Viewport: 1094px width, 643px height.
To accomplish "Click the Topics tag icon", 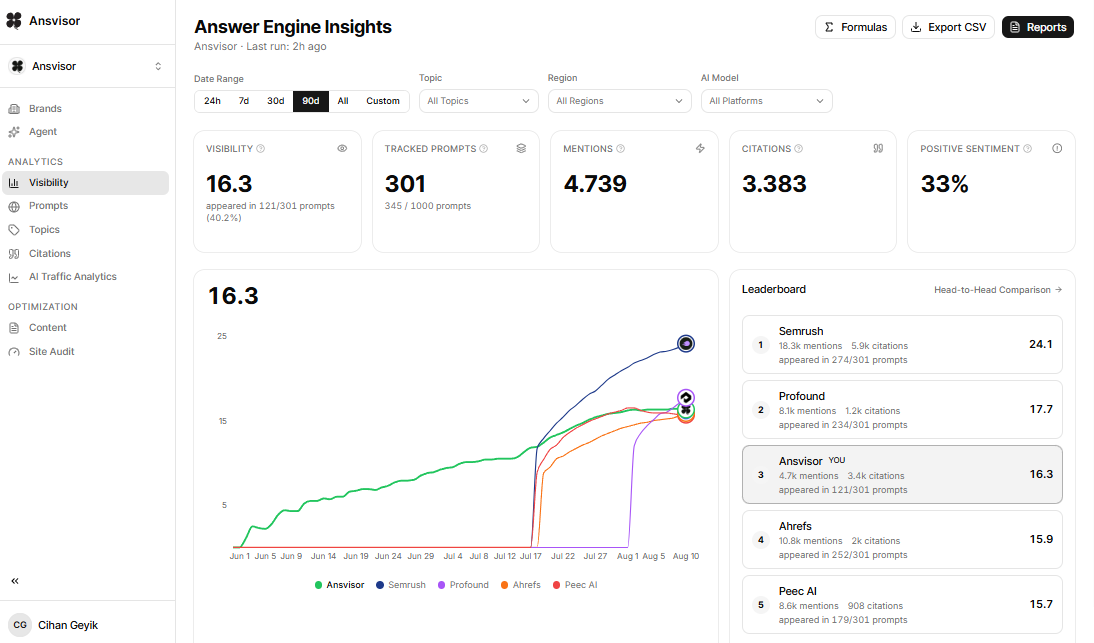I will point(14,229).
